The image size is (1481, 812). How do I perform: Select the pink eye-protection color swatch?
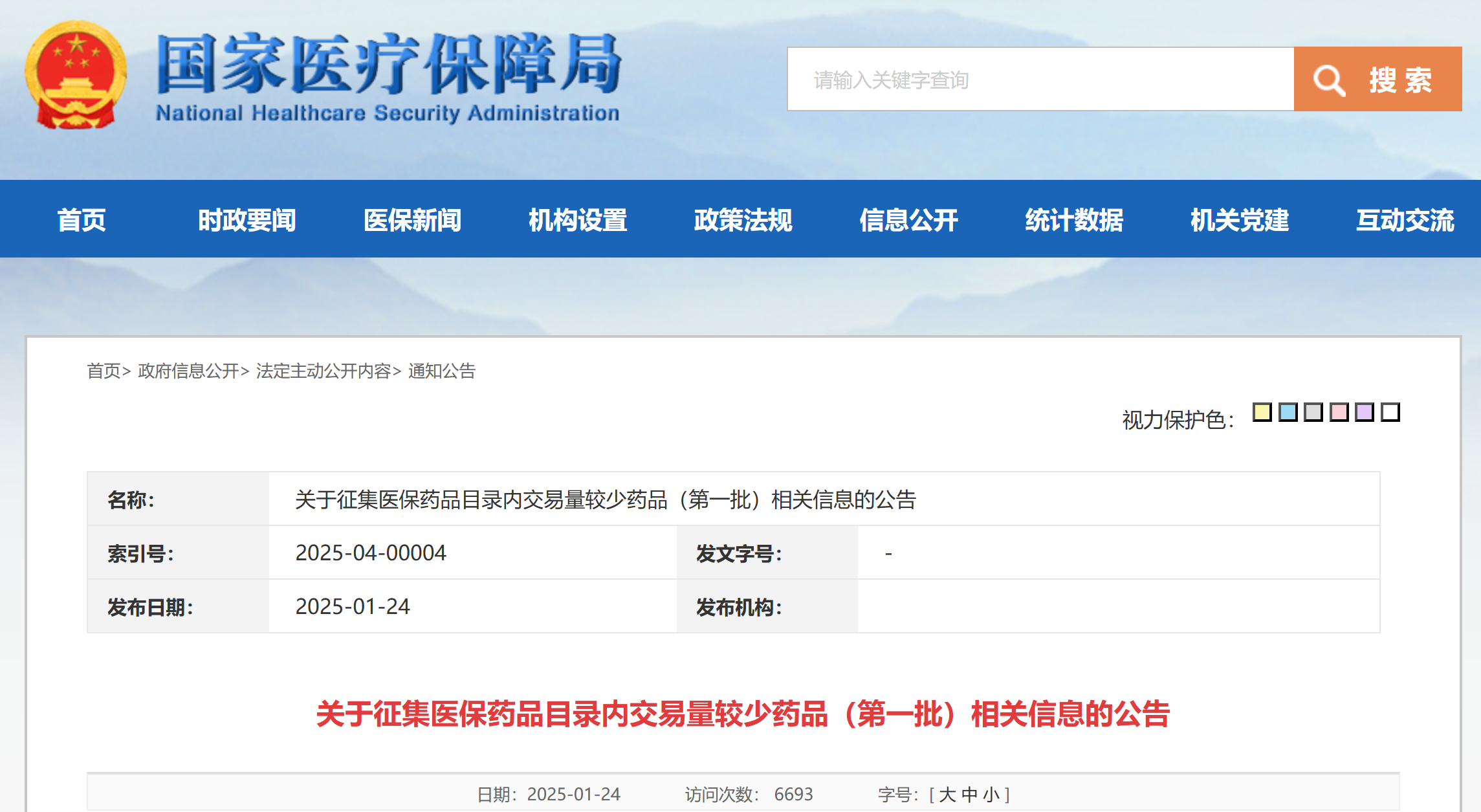point(1339,412)
